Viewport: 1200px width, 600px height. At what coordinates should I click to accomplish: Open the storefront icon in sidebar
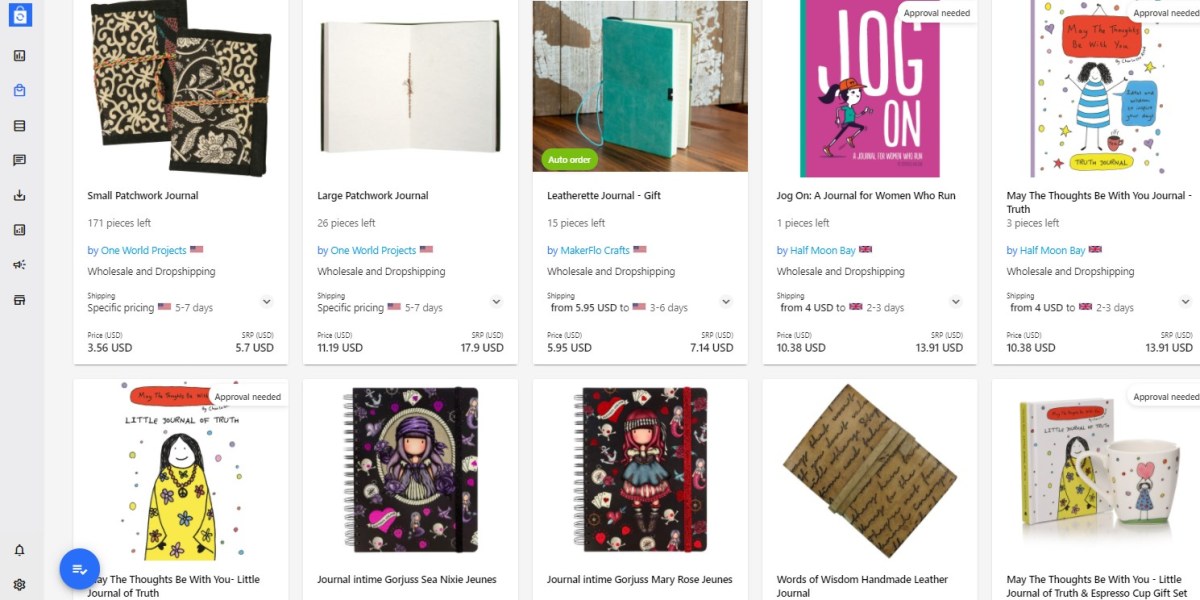pos(20,300)
